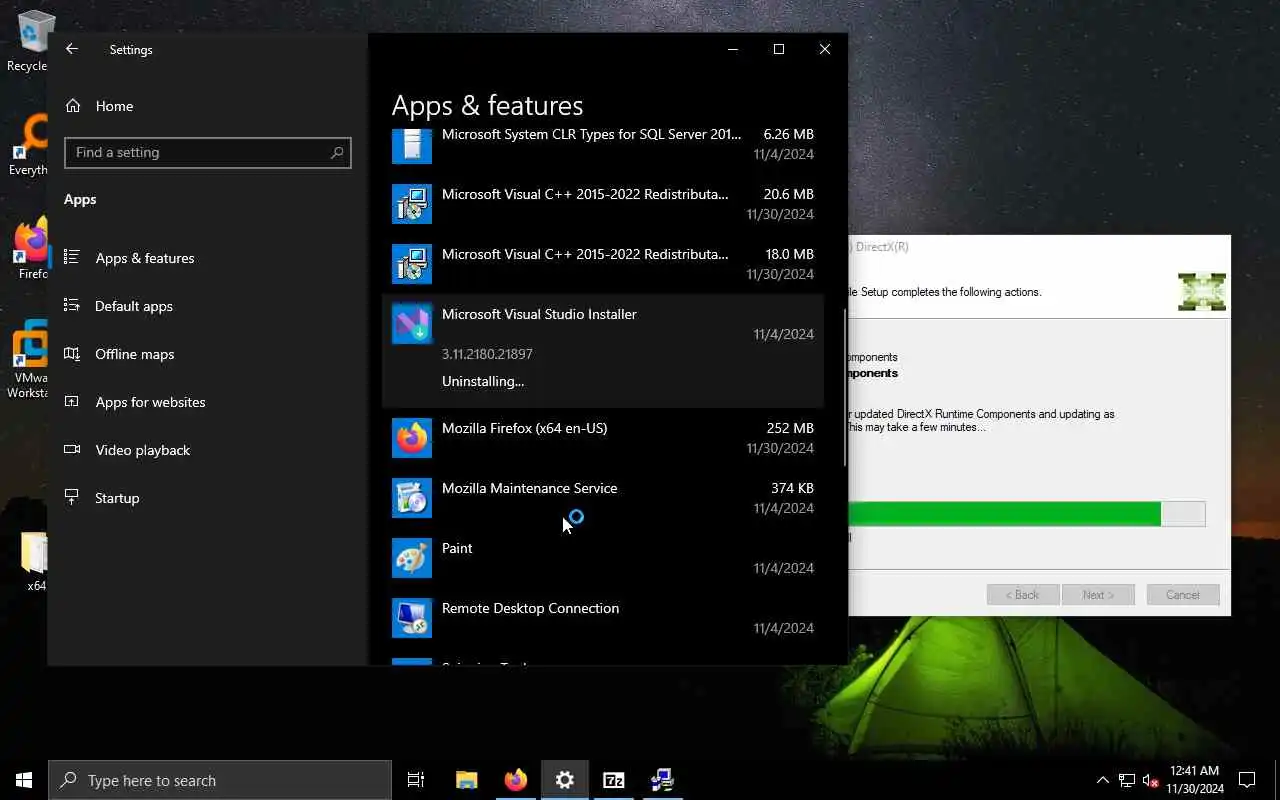Click the DirectX setup installer taskbar icon
Screen dimensions: 1280x800
[662, 780]
